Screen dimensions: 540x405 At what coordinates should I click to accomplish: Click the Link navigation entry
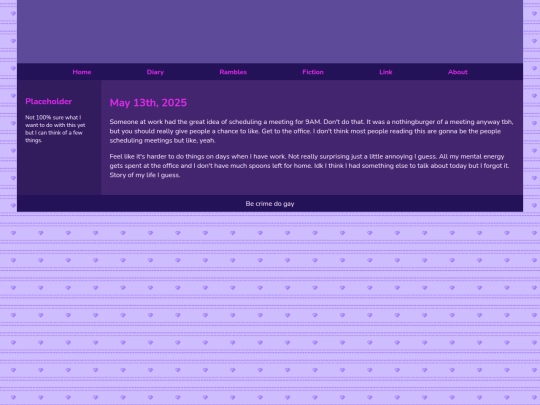[386, 72]
